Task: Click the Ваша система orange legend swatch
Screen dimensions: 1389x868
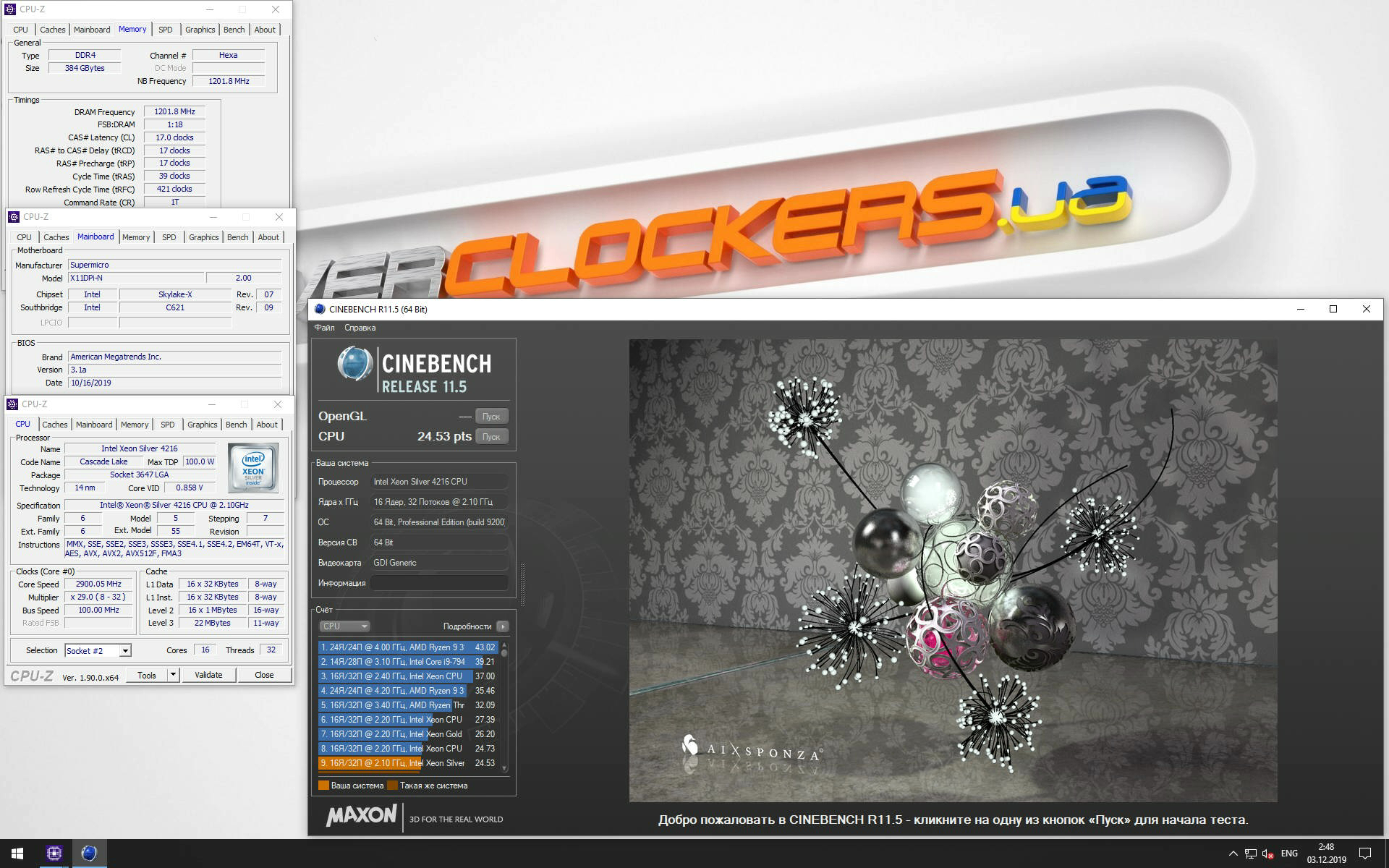Action: 323,786
